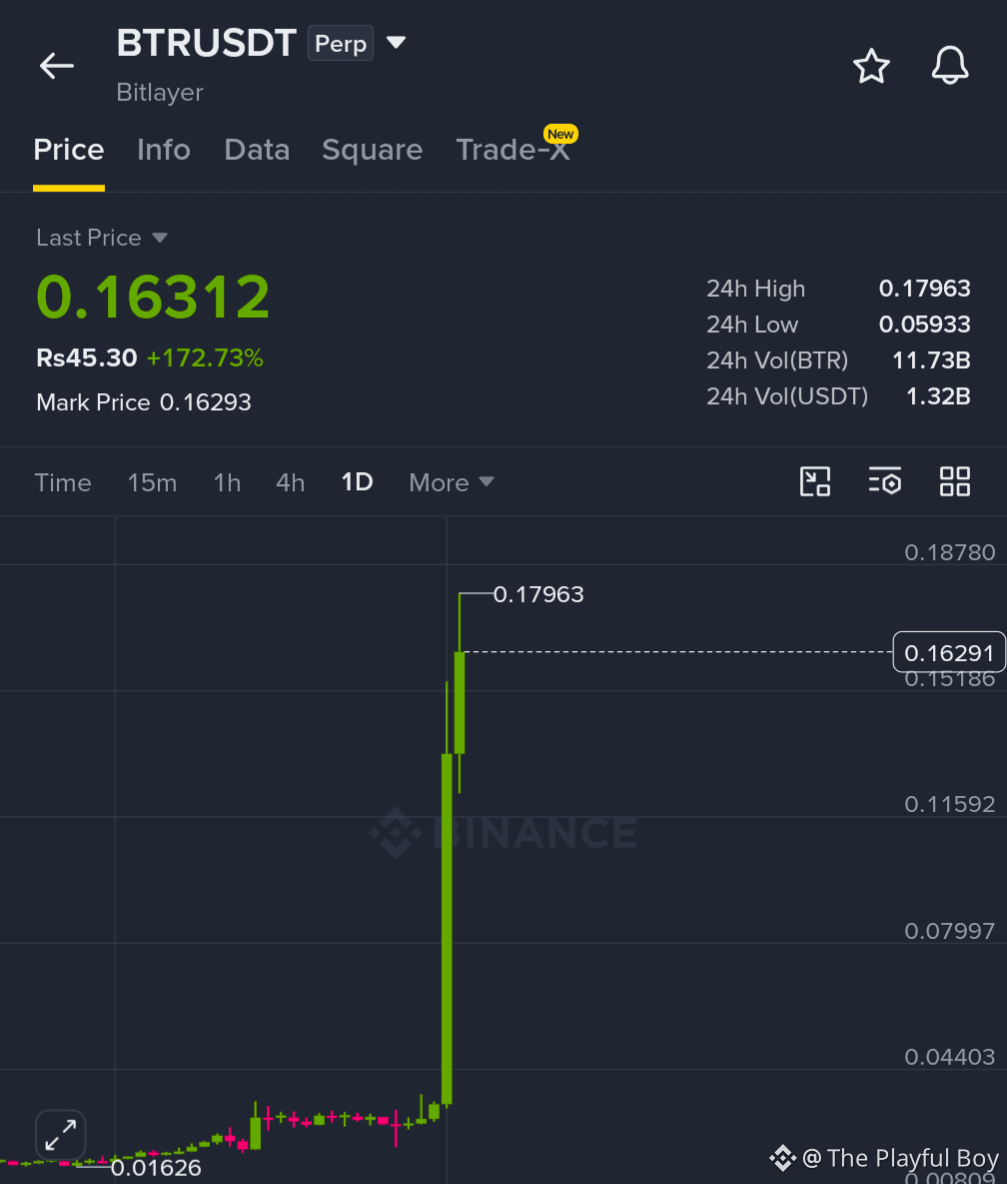
Task: Switch to the Price tab
Action: pos(69,150)
